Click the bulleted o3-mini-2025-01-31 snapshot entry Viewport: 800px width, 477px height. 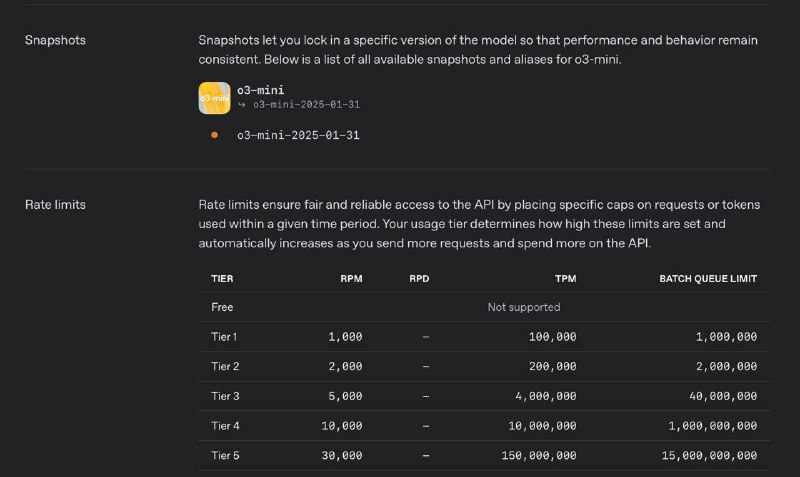[298, 135]
